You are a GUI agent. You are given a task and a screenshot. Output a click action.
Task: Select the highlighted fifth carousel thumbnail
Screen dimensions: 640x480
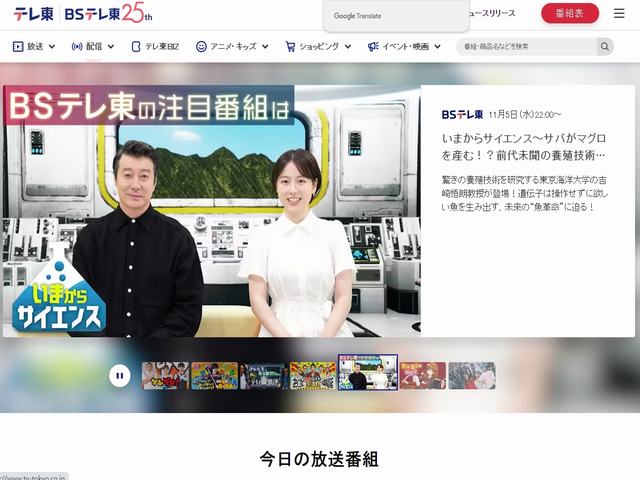(x=368, y=372)
